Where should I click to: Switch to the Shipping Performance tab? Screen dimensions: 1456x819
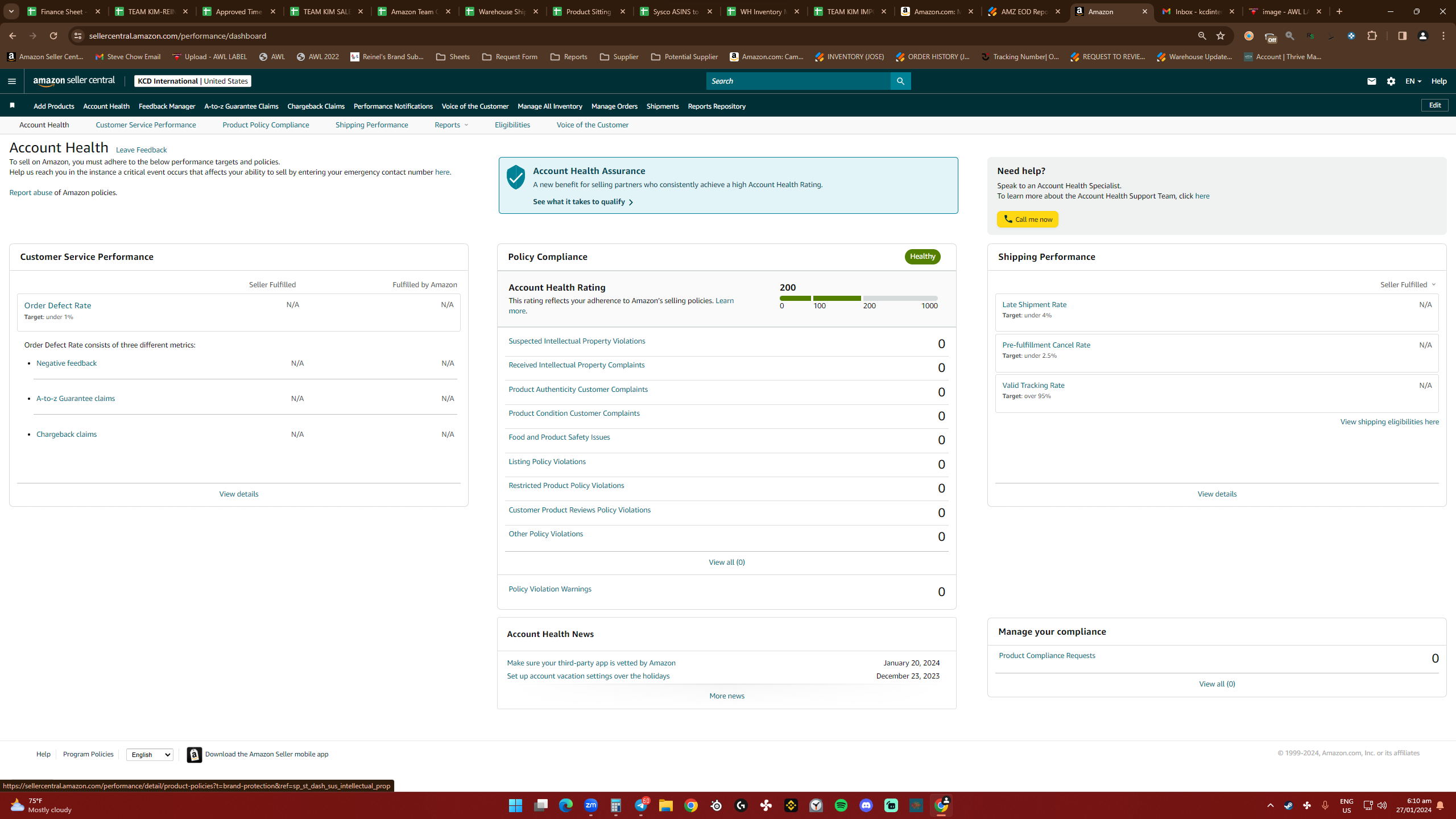[371, 125]
